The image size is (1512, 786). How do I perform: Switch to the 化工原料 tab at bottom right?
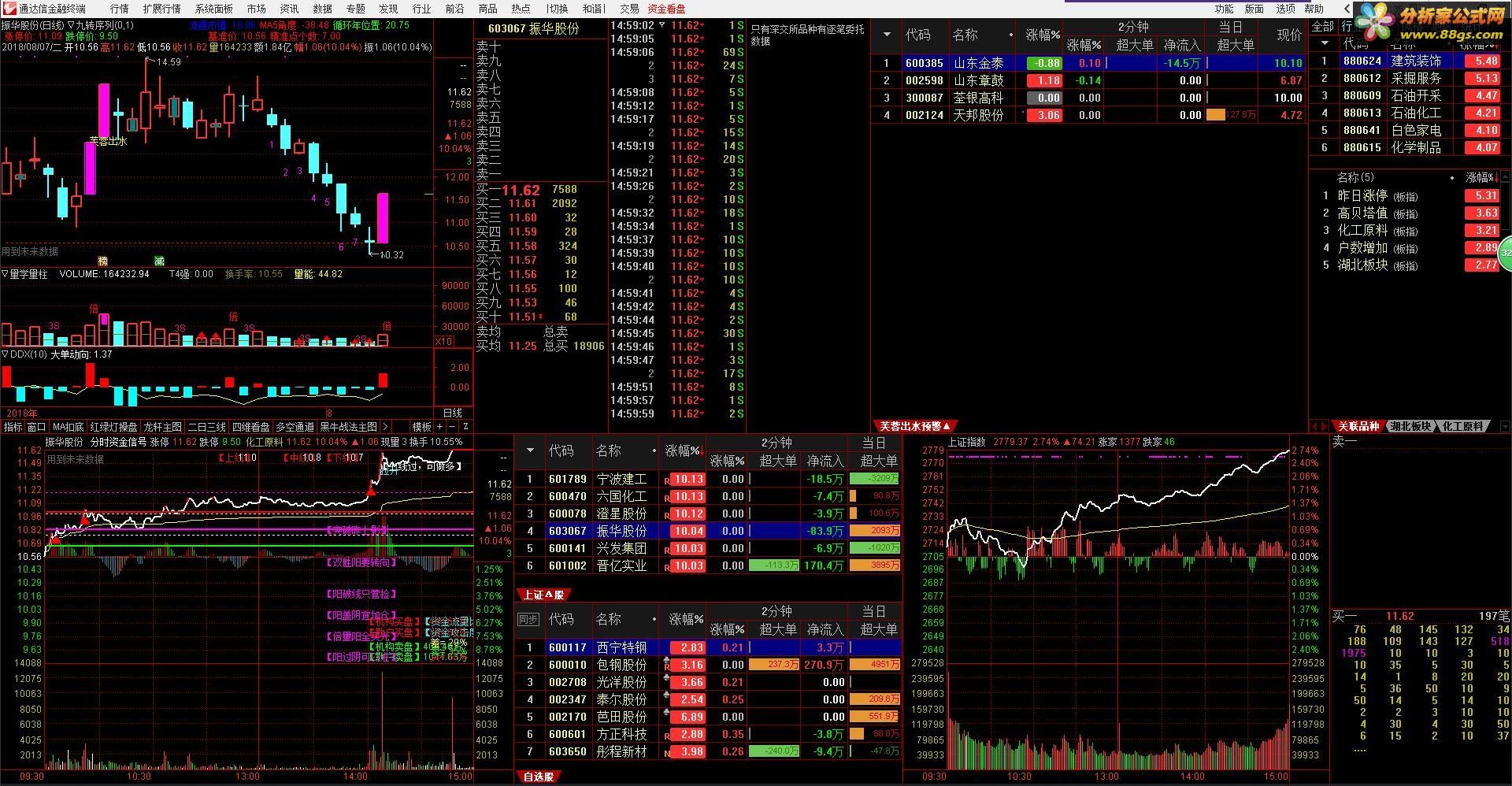point(1463,426)
